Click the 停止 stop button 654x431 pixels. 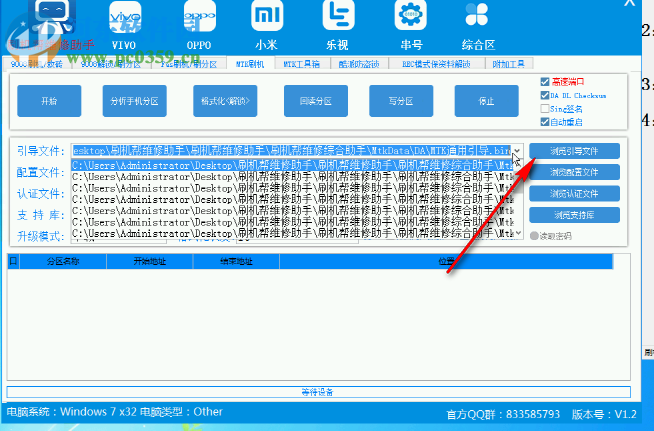(486, 101)
